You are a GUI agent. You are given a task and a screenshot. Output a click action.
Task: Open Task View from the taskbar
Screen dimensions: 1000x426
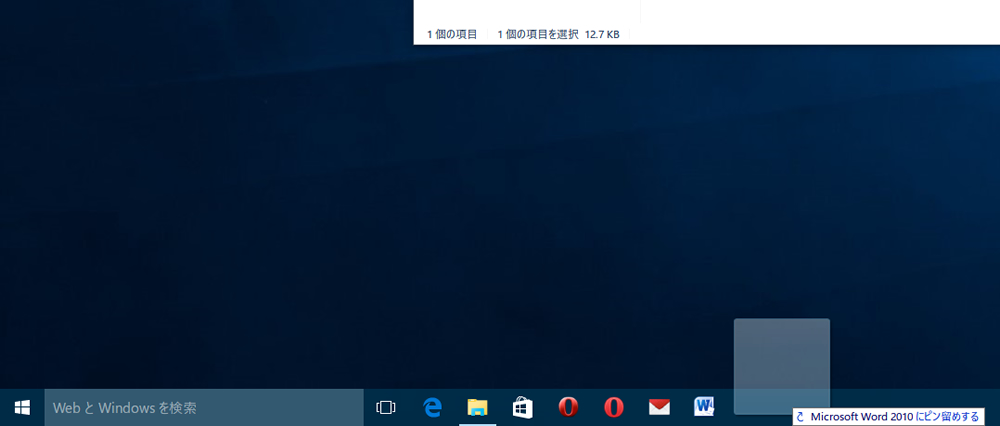click(386, 407)
